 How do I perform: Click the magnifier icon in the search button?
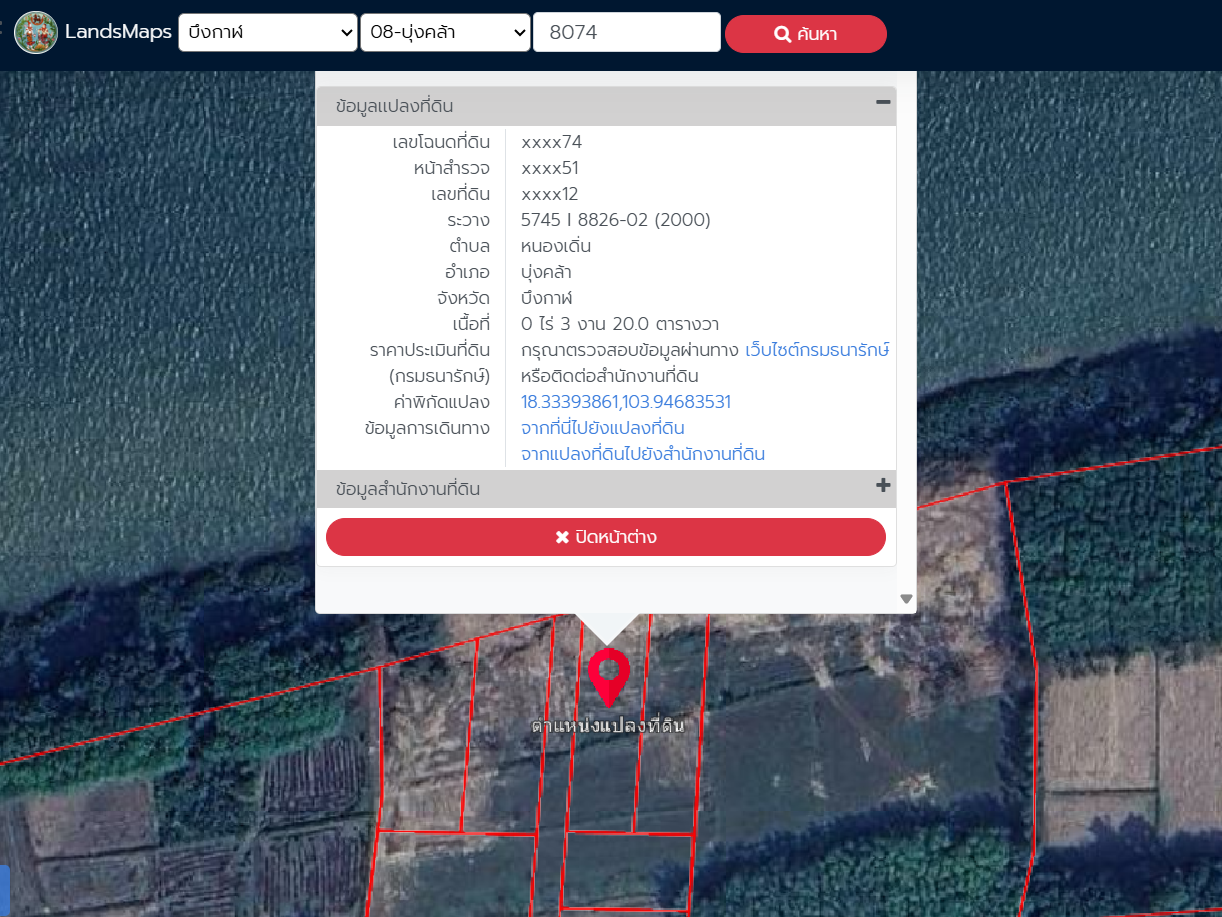click(783, 35)
